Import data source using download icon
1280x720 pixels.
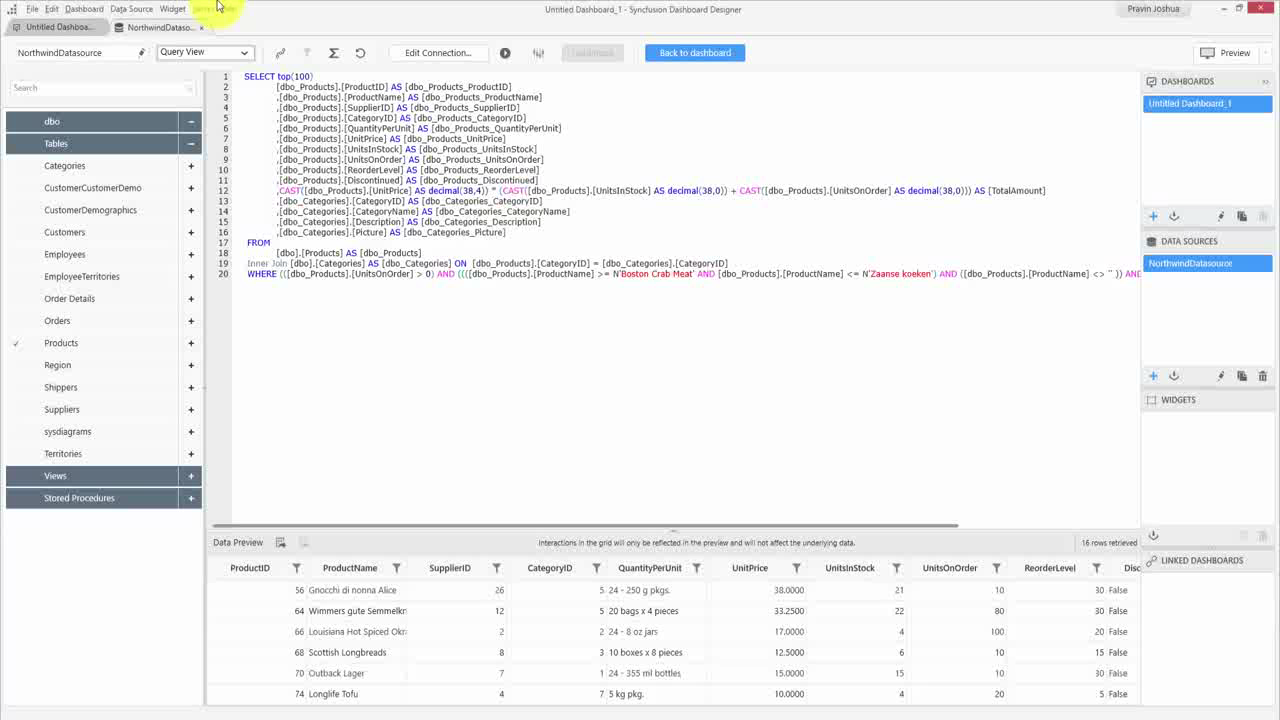(x=1174, y=376)
